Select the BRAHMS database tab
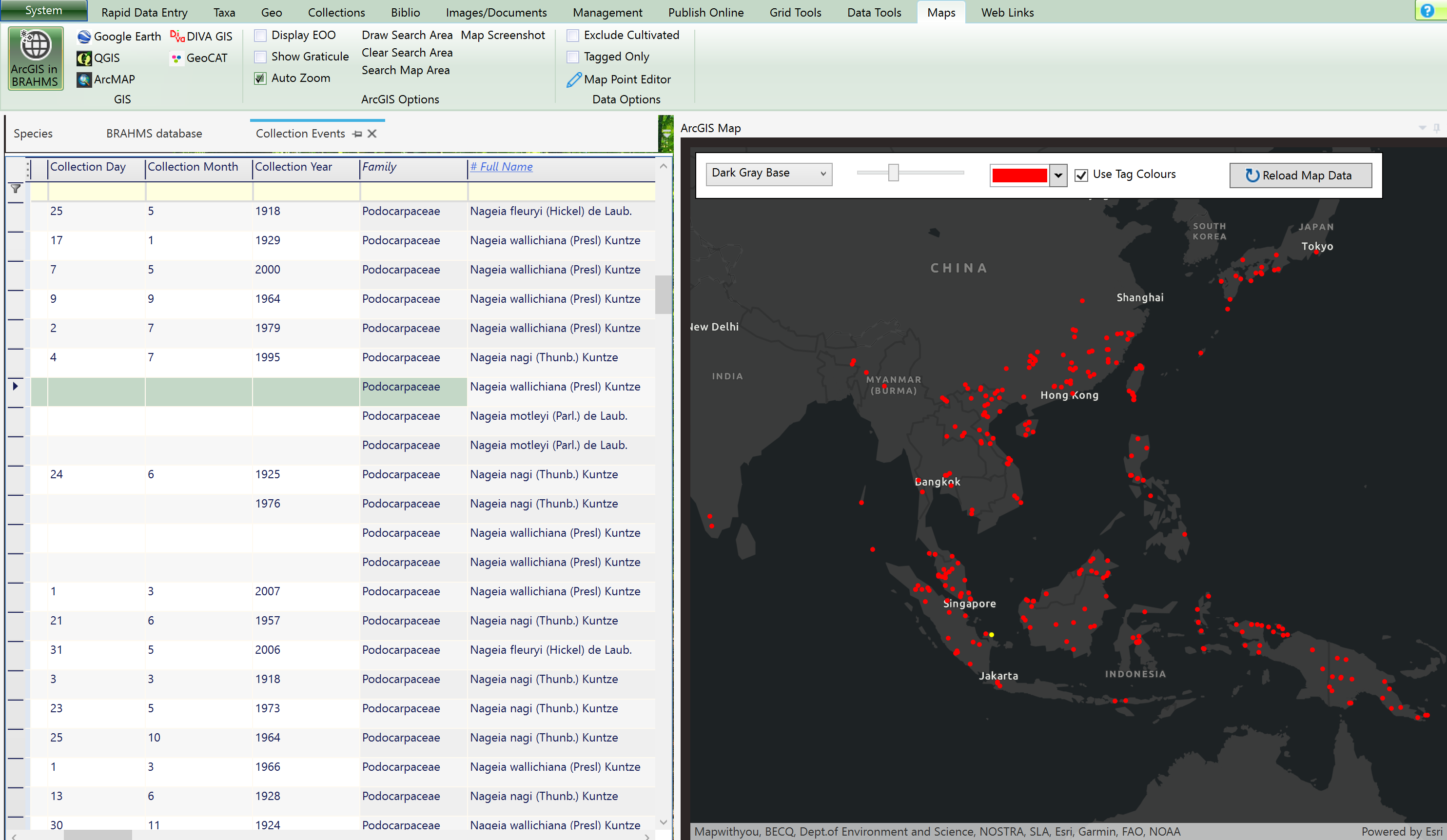The width and height of the screenshot is (1447, 840). [154, 133]
